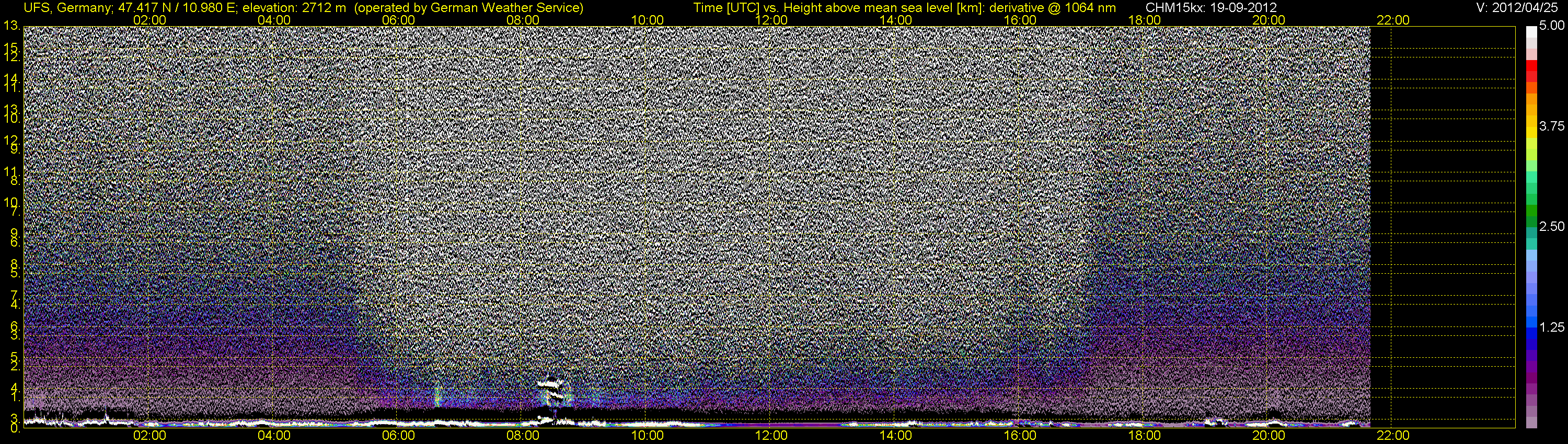Click the '14' label on height axis
The width and height of the screenshot is (1568, 444).
(x=12, y=78)
